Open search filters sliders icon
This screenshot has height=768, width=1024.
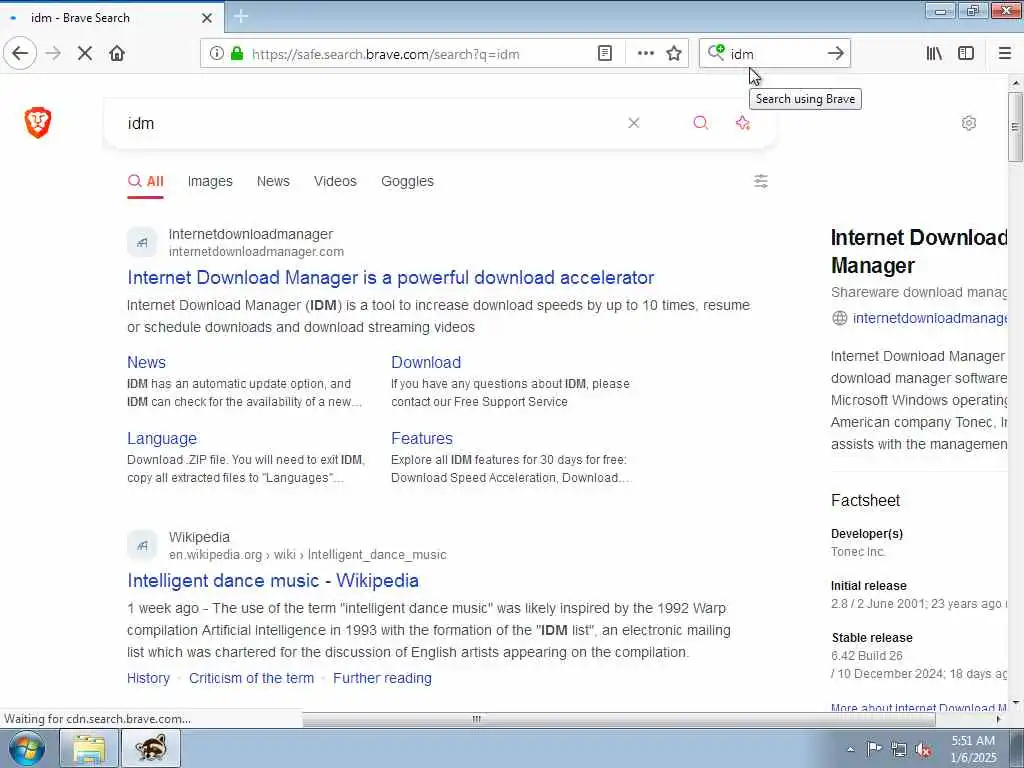761,181
